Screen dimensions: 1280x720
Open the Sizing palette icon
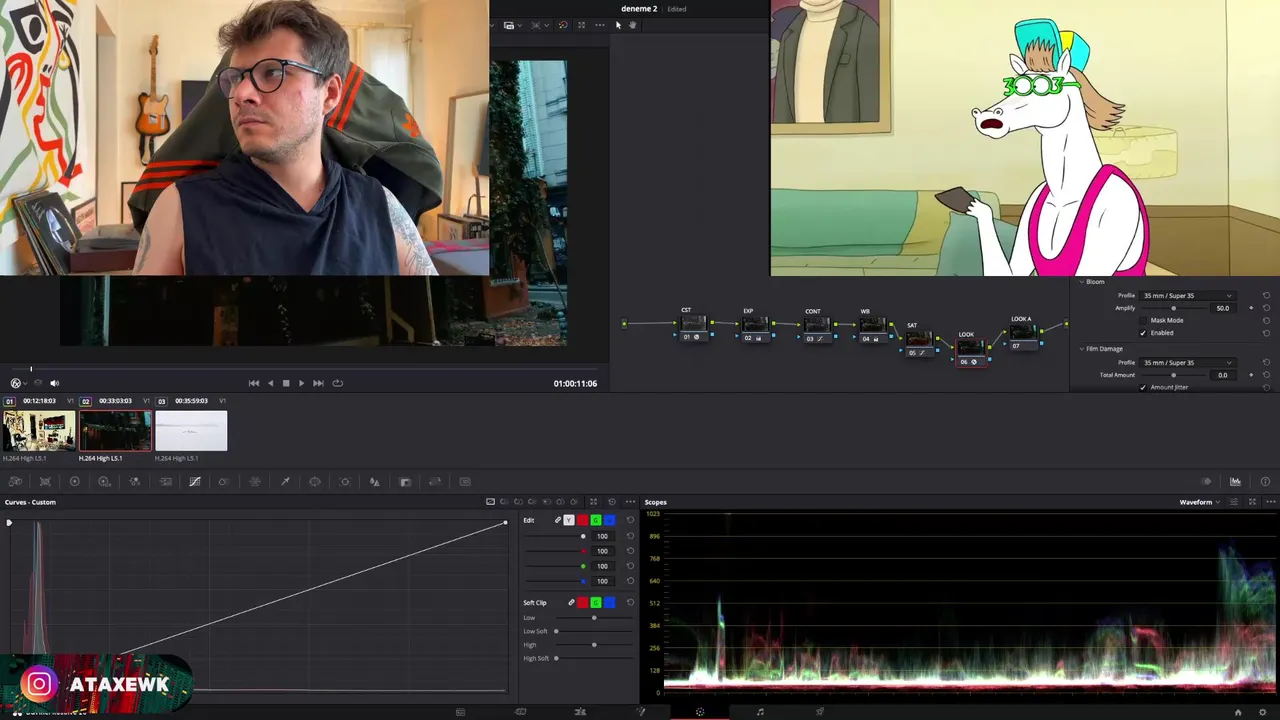(435, 482)
